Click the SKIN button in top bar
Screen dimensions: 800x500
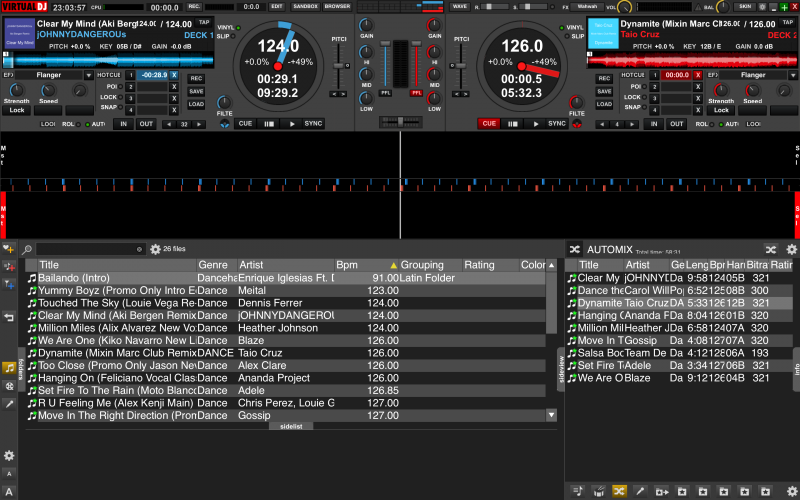click(745, 7)
